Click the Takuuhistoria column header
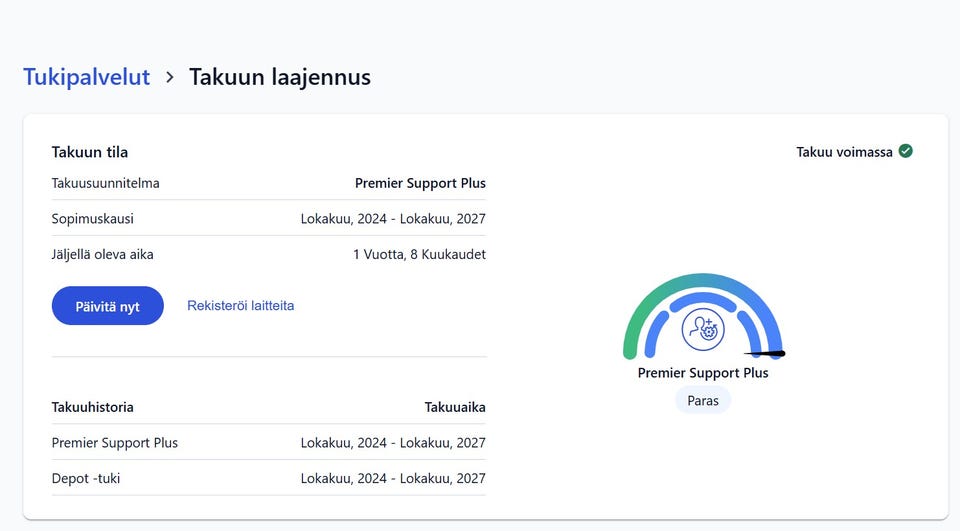 click(92, 407)
